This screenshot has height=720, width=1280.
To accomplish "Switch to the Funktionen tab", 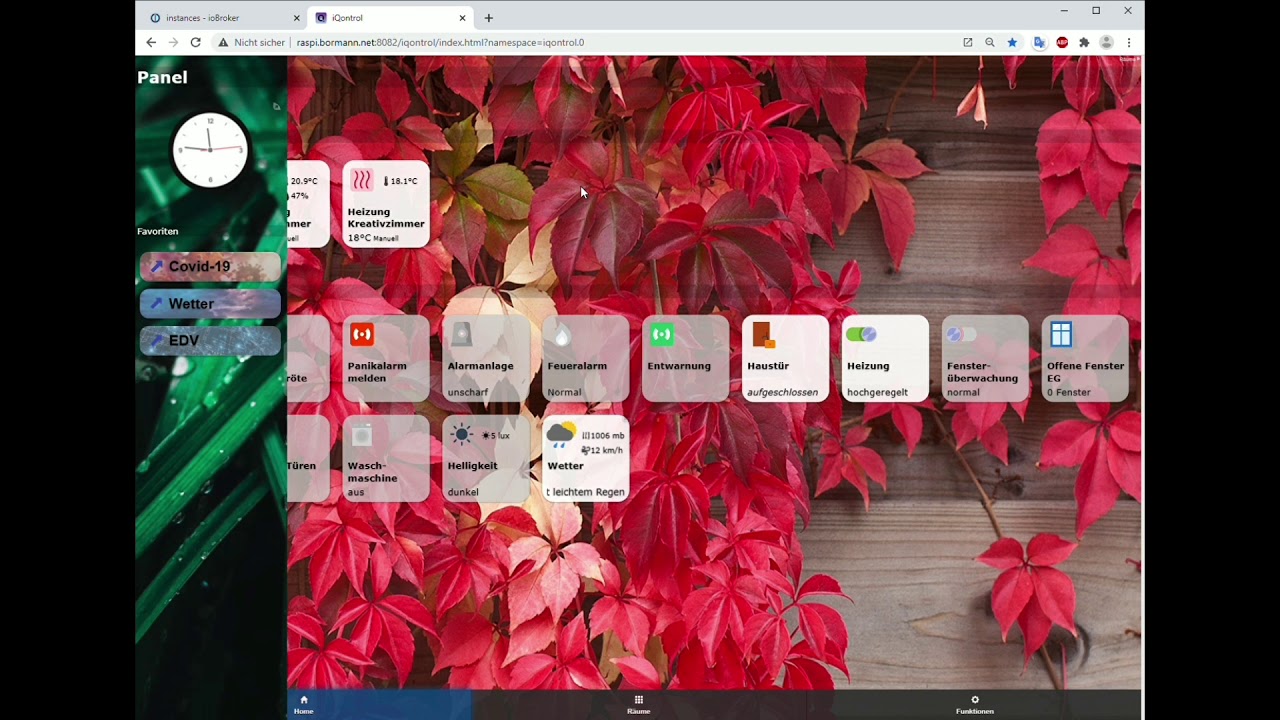I will coord(975,705).
